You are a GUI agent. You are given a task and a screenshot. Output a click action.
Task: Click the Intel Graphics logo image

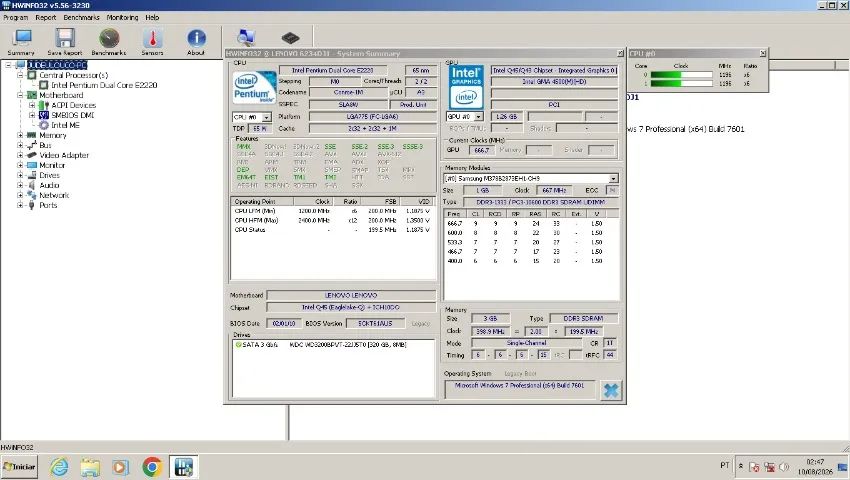coord(466,88)
